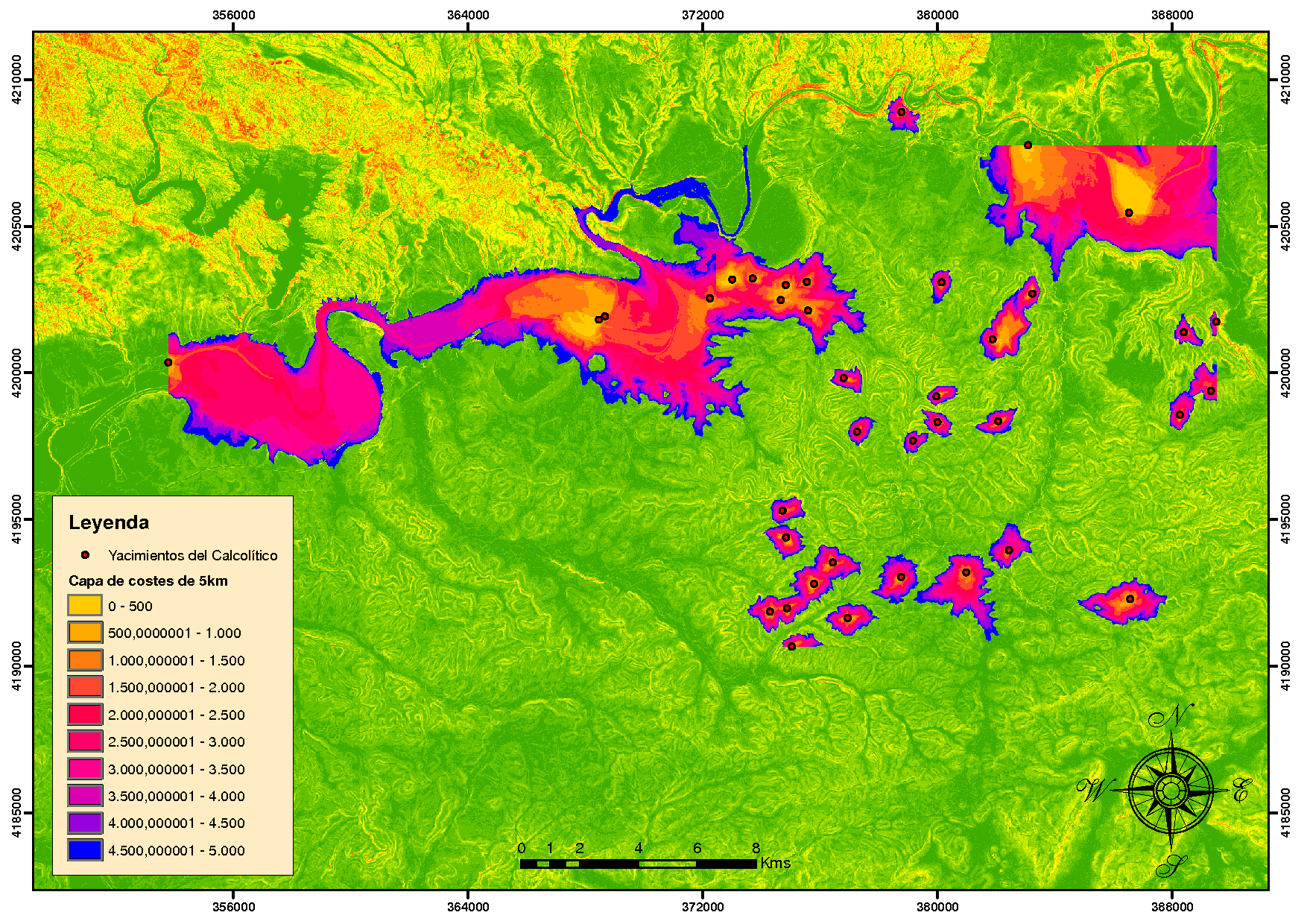The height and width of the screenshot is (924, 1307).
Task: Pick the 2.000,000001 - 2.500 red swatch
Action: [x=85, y=715]
